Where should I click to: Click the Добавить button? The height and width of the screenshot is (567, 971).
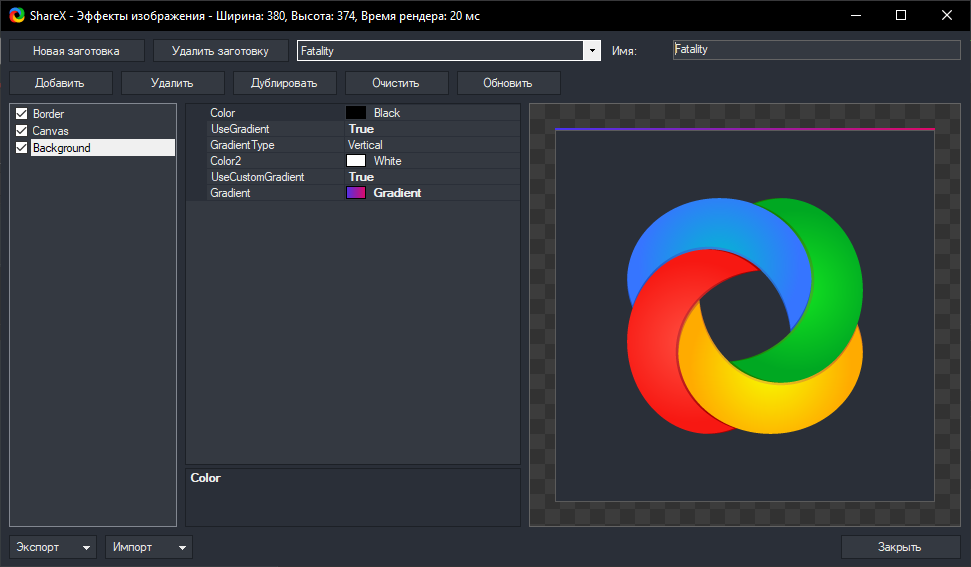pyautogui.click(x=61, y=83)
